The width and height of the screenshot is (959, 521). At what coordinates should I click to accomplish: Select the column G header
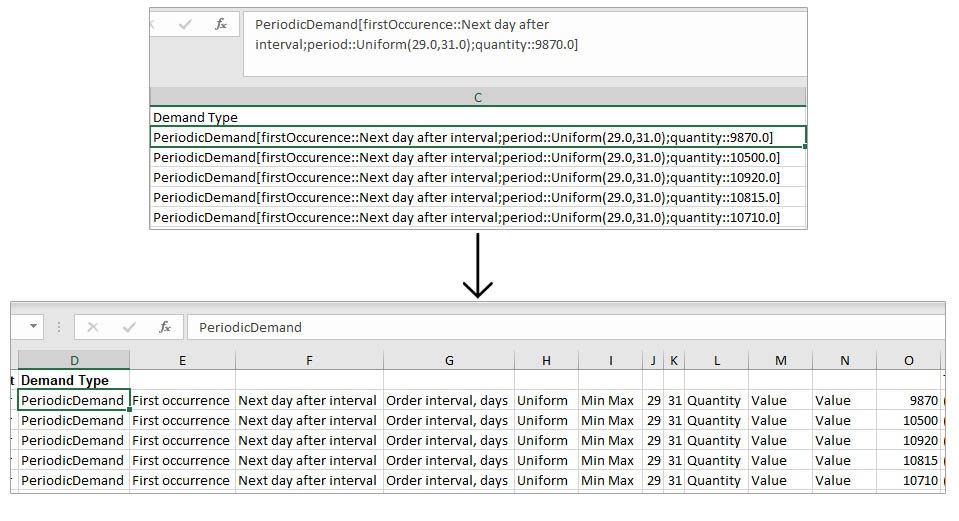coord(449,361)
